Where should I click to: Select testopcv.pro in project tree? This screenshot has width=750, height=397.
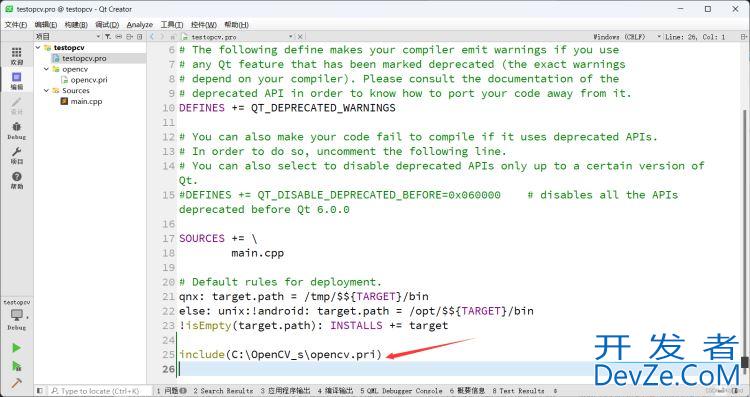(84, 58)
